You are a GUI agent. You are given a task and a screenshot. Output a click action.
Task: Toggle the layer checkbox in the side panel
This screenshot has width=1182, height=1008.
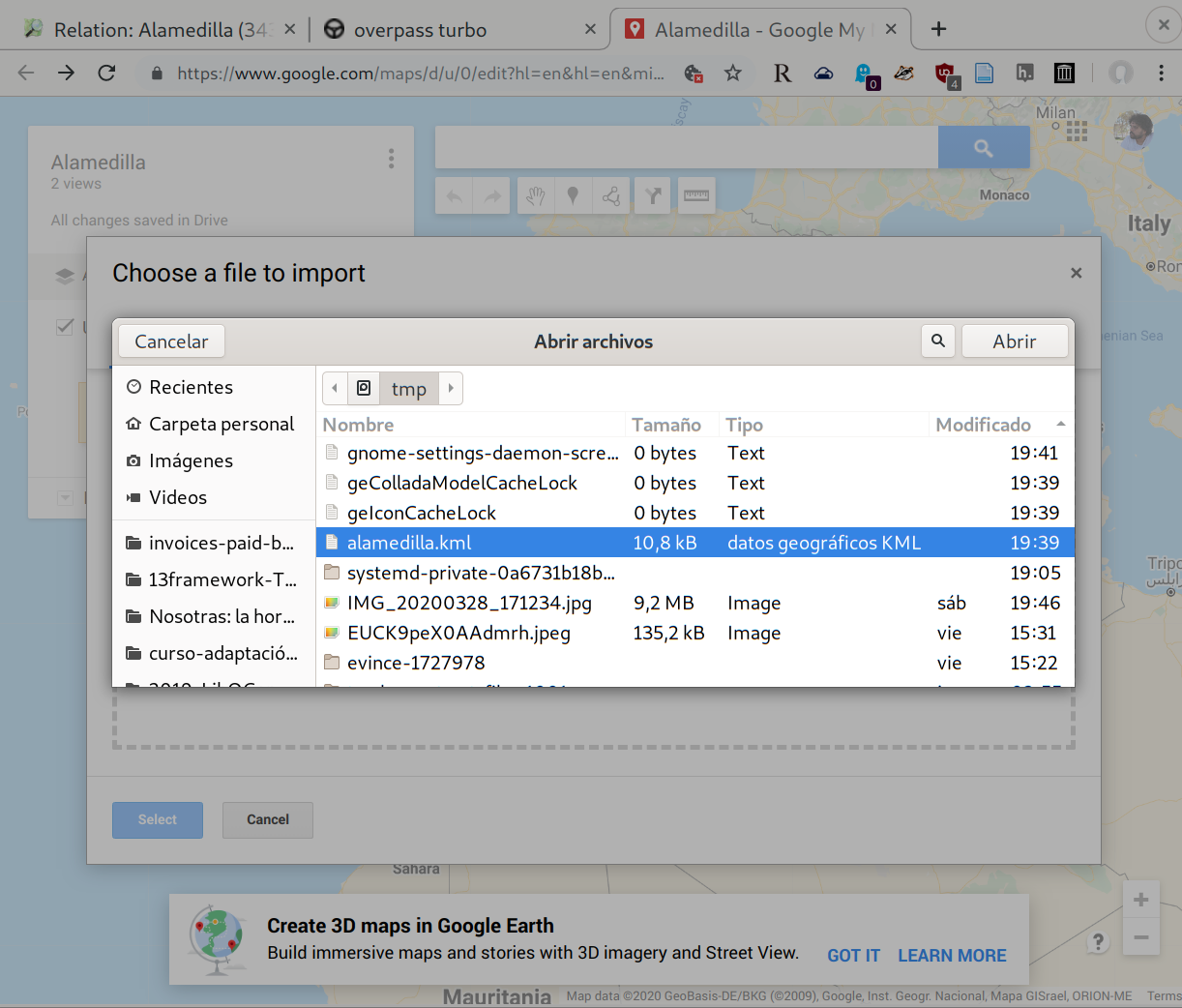pyautogui.click(x=65, y=326)
